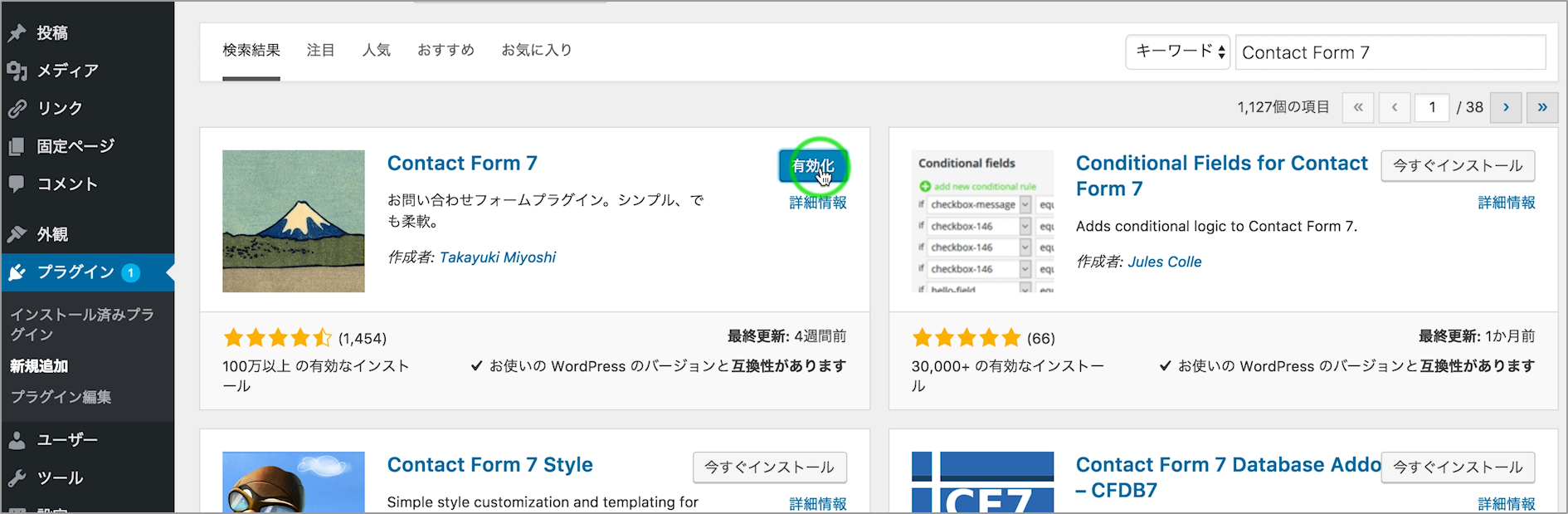Screen dimensions: 1568x514
Task: Click the user icon beside ユーザー
Action: 17,440
